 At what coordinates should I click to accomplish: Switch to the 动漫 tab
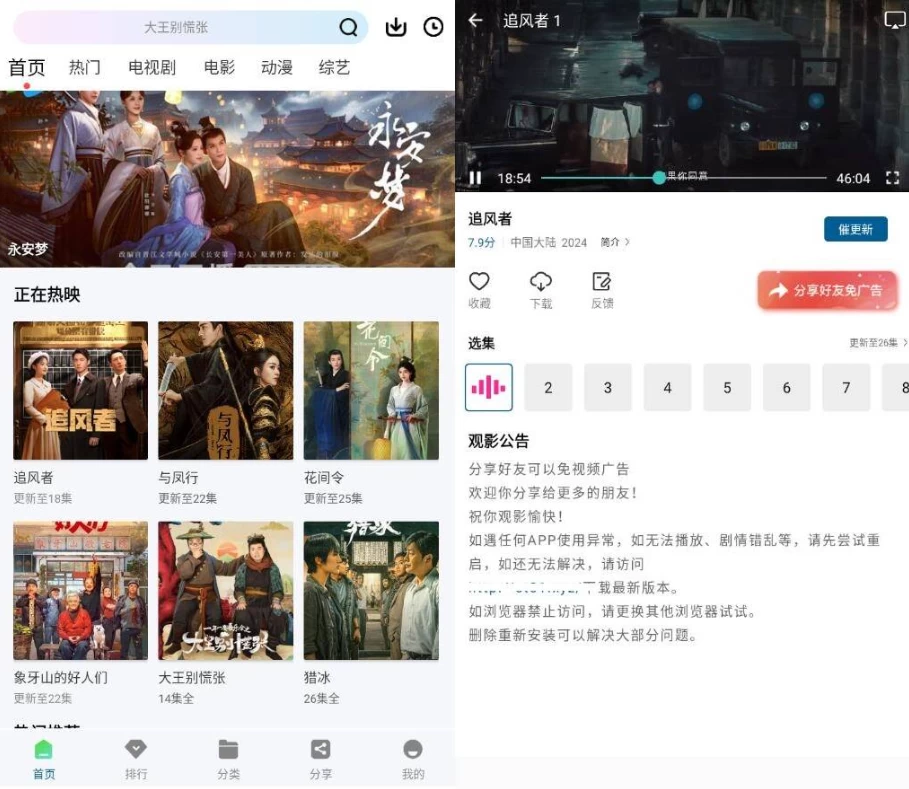coord(276,68)
